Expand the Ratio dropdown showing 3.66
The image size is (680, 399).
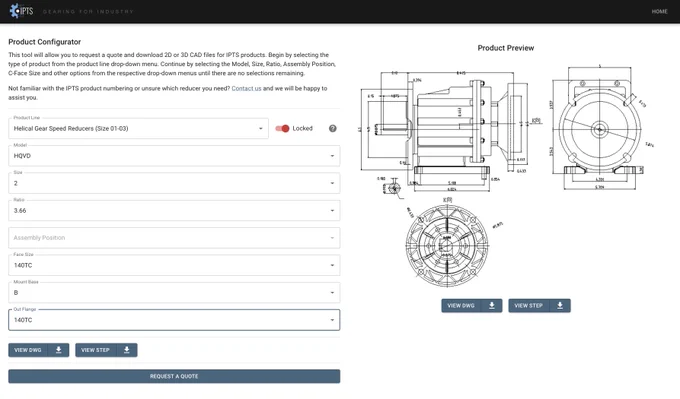pos(174,210)
